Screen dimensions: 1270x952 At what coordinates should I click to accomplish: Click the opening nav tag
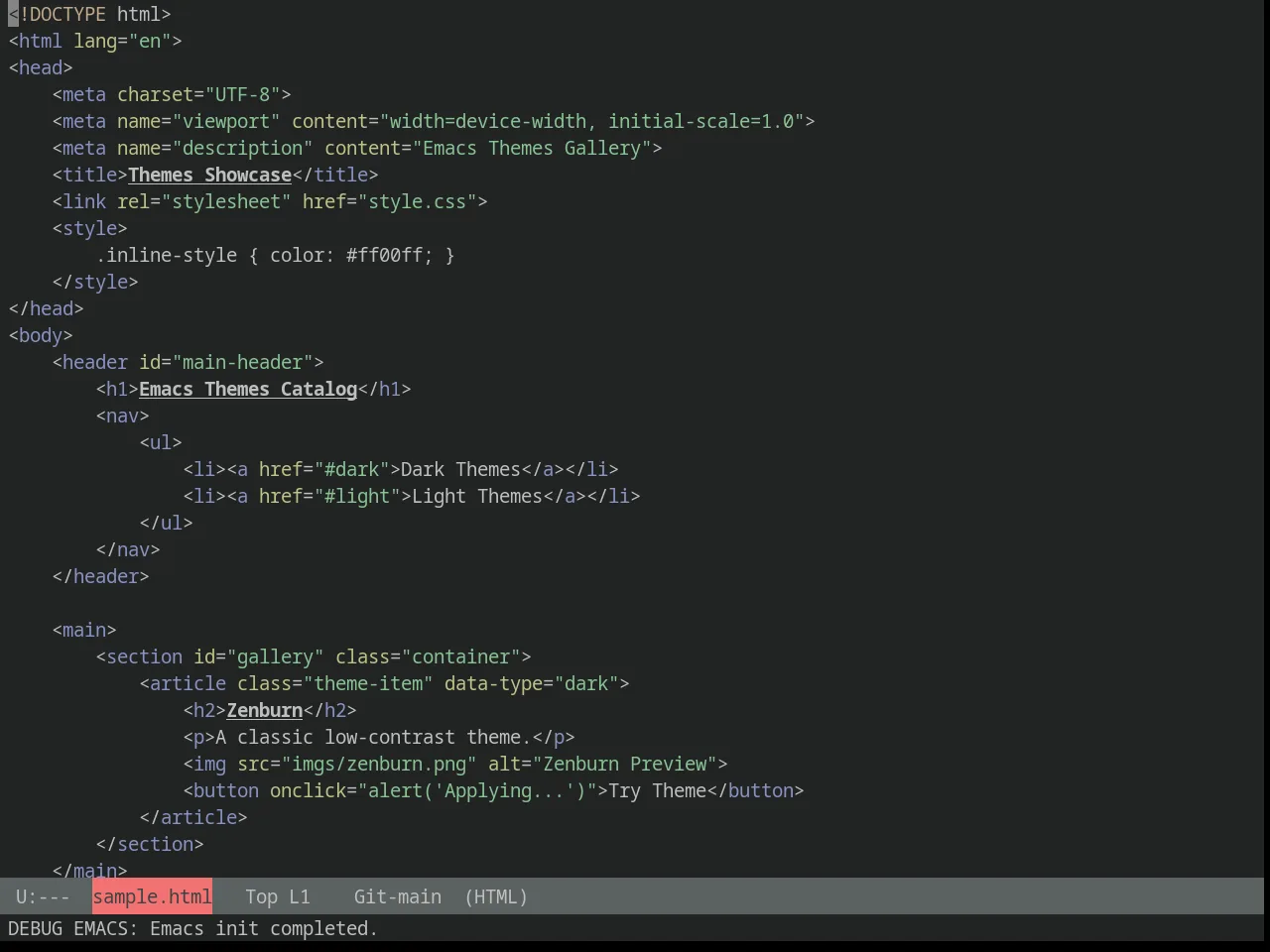122,416
